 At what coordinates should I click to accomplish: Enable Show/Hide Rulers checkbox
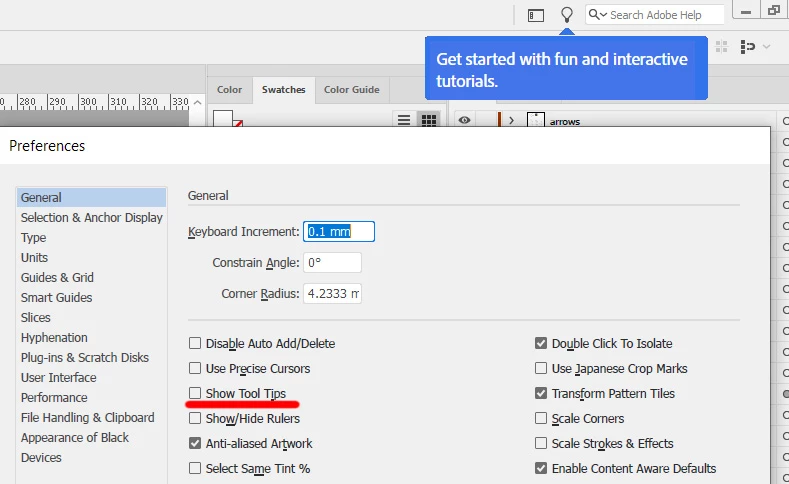pos(195,418)
